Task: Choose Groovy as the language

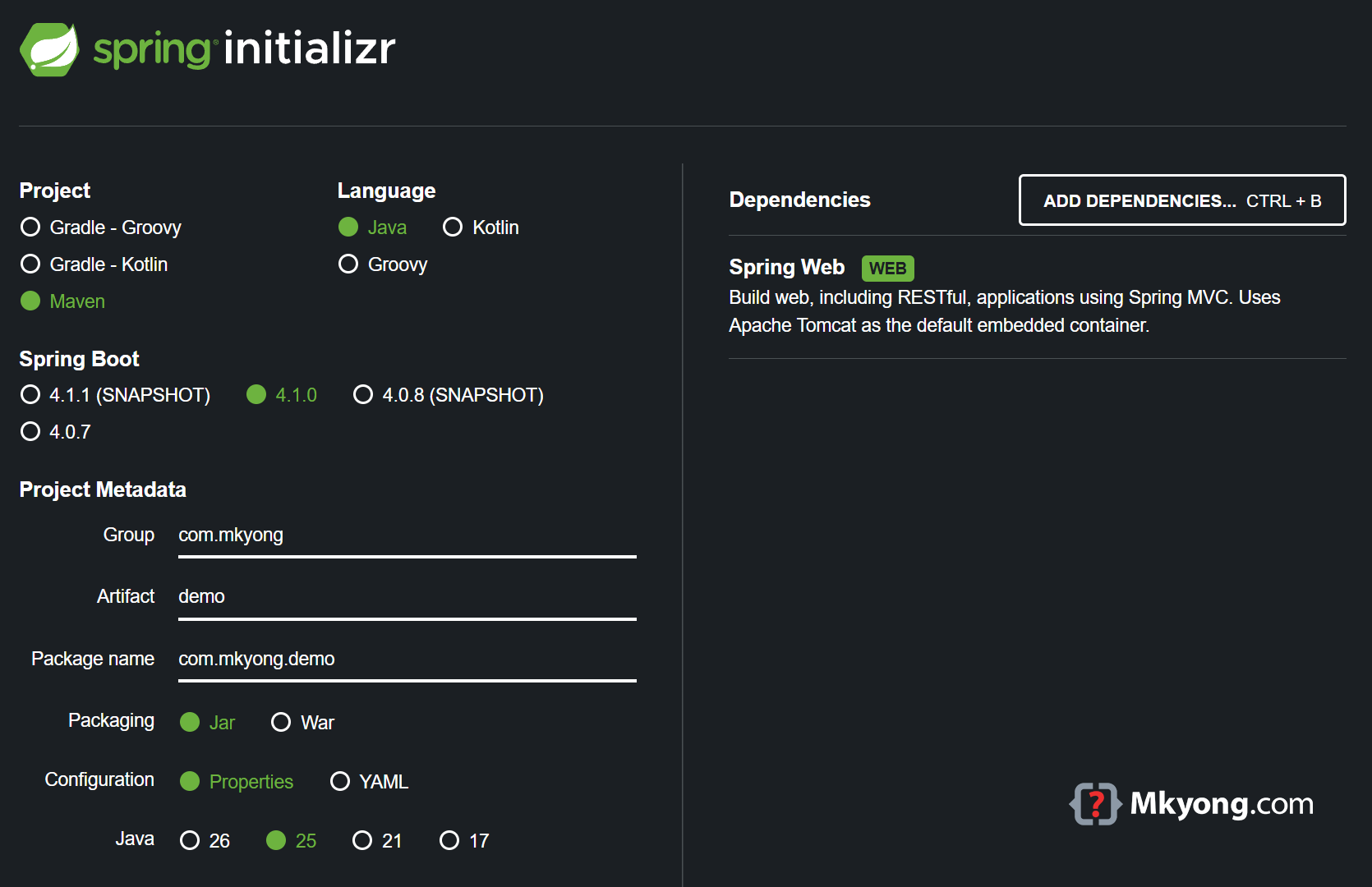Action: point(384,264)
